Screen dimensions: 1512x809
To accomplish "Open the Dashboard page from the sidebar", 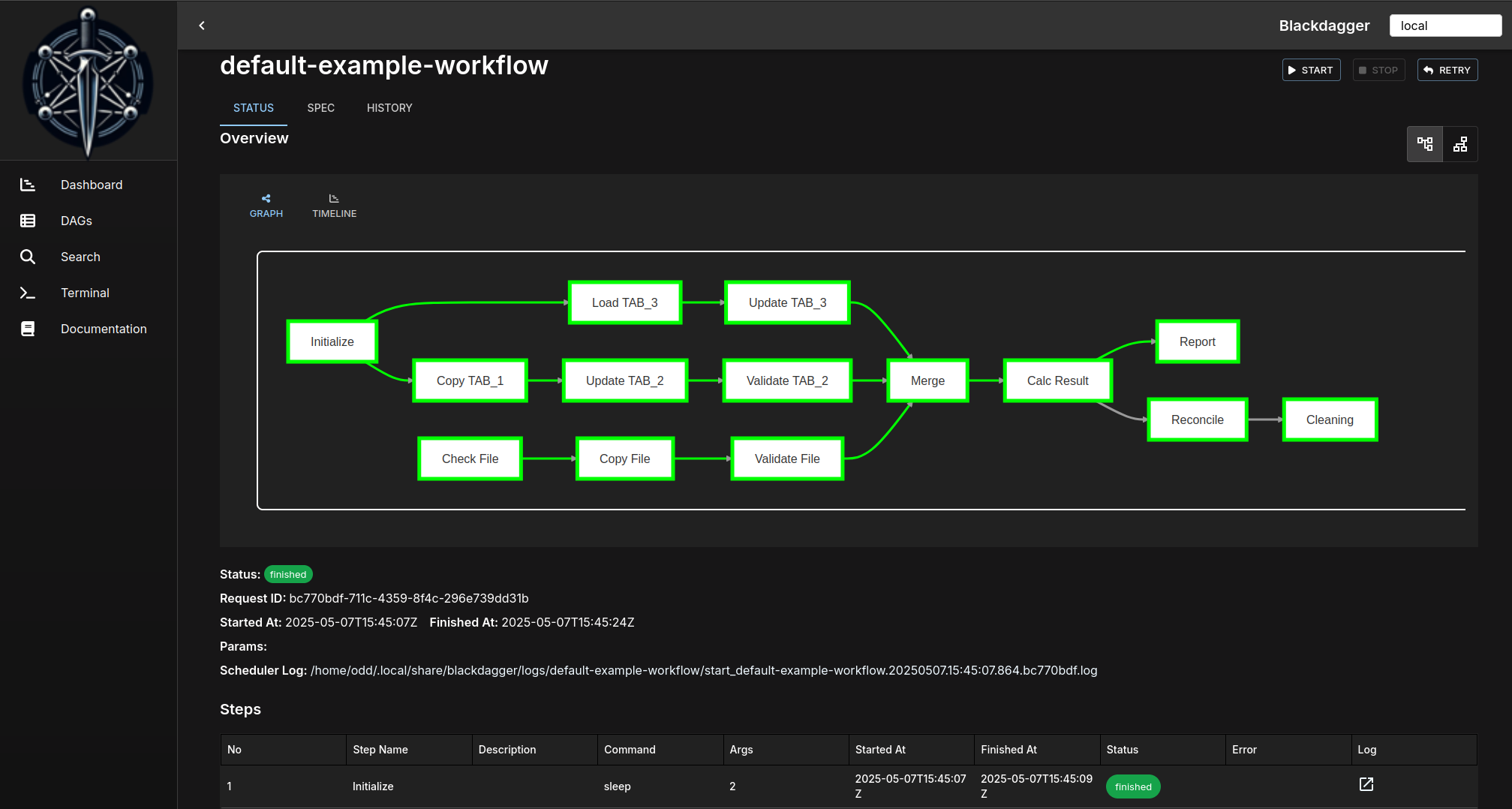I will pyautogui.click(x=89, y=185).
